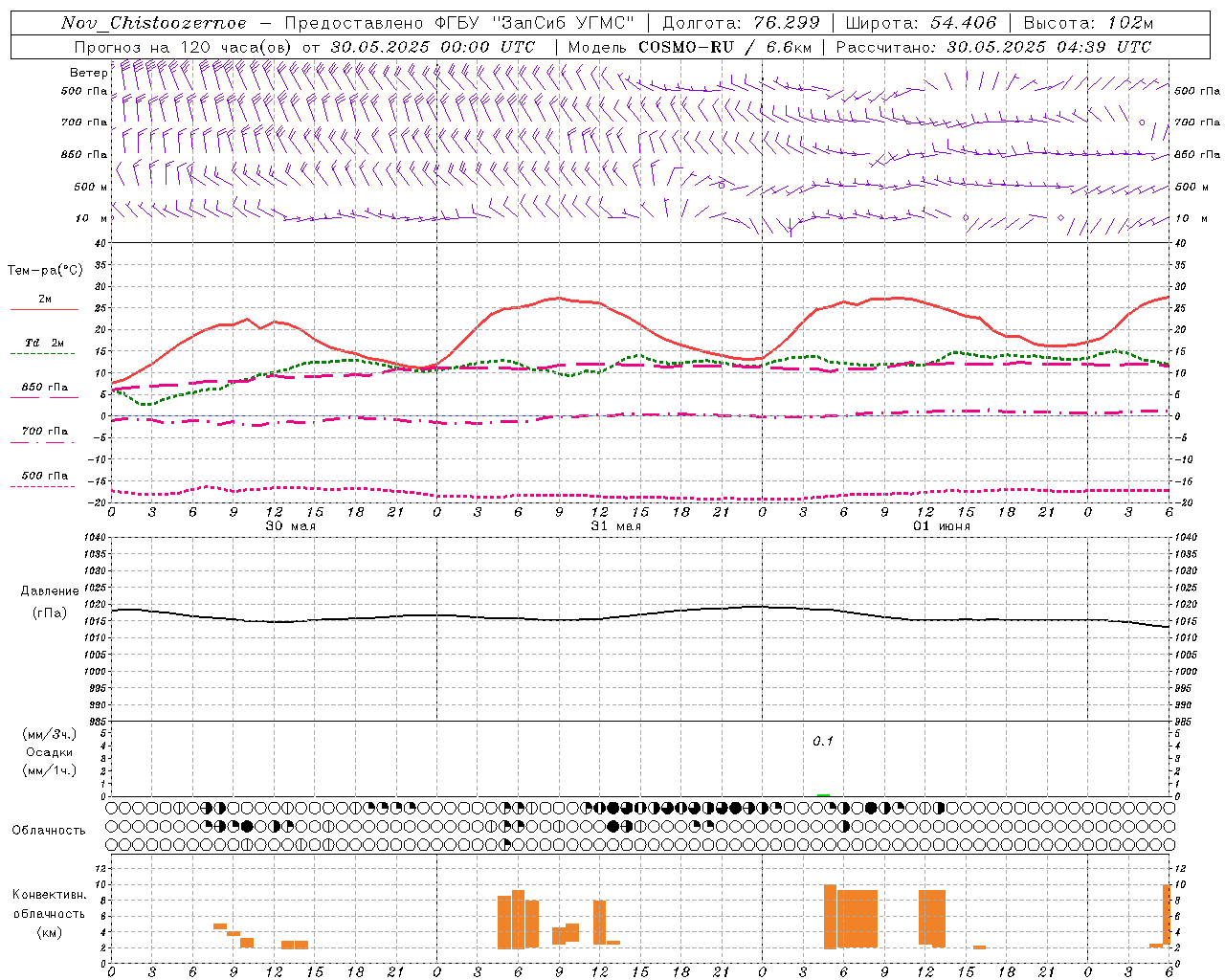Click the '(км)' convective cloud unit label

(49, 932)
